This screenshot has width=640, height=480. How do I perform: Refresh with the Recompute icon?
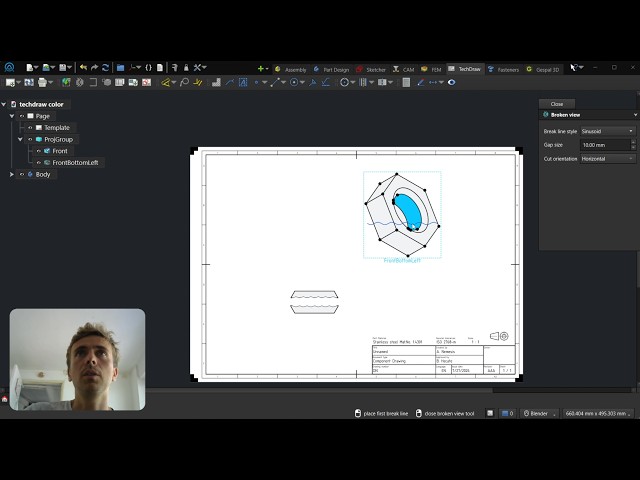[x=106, y=68]
